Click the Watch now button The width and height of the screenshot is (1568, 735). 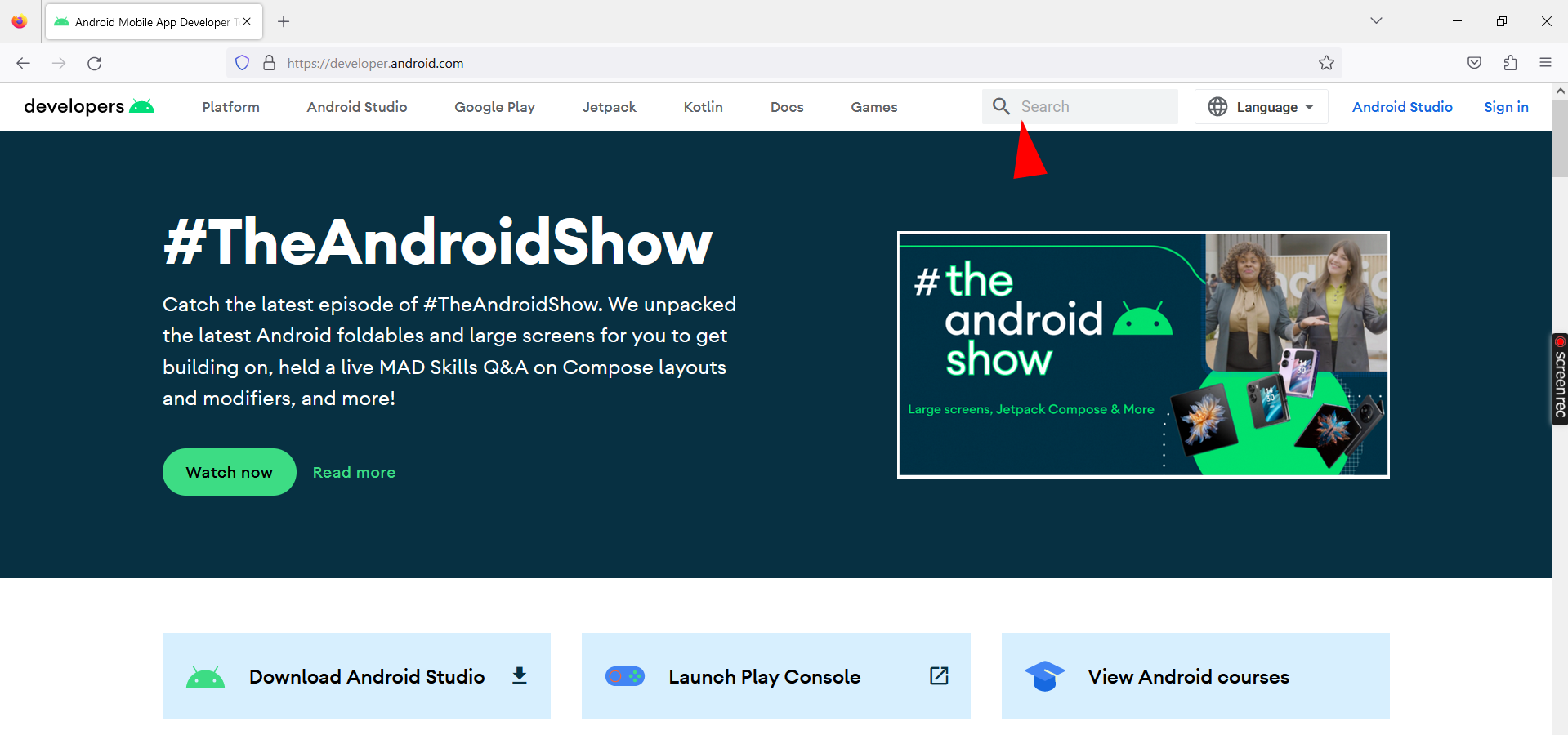[x=229, y=471]
